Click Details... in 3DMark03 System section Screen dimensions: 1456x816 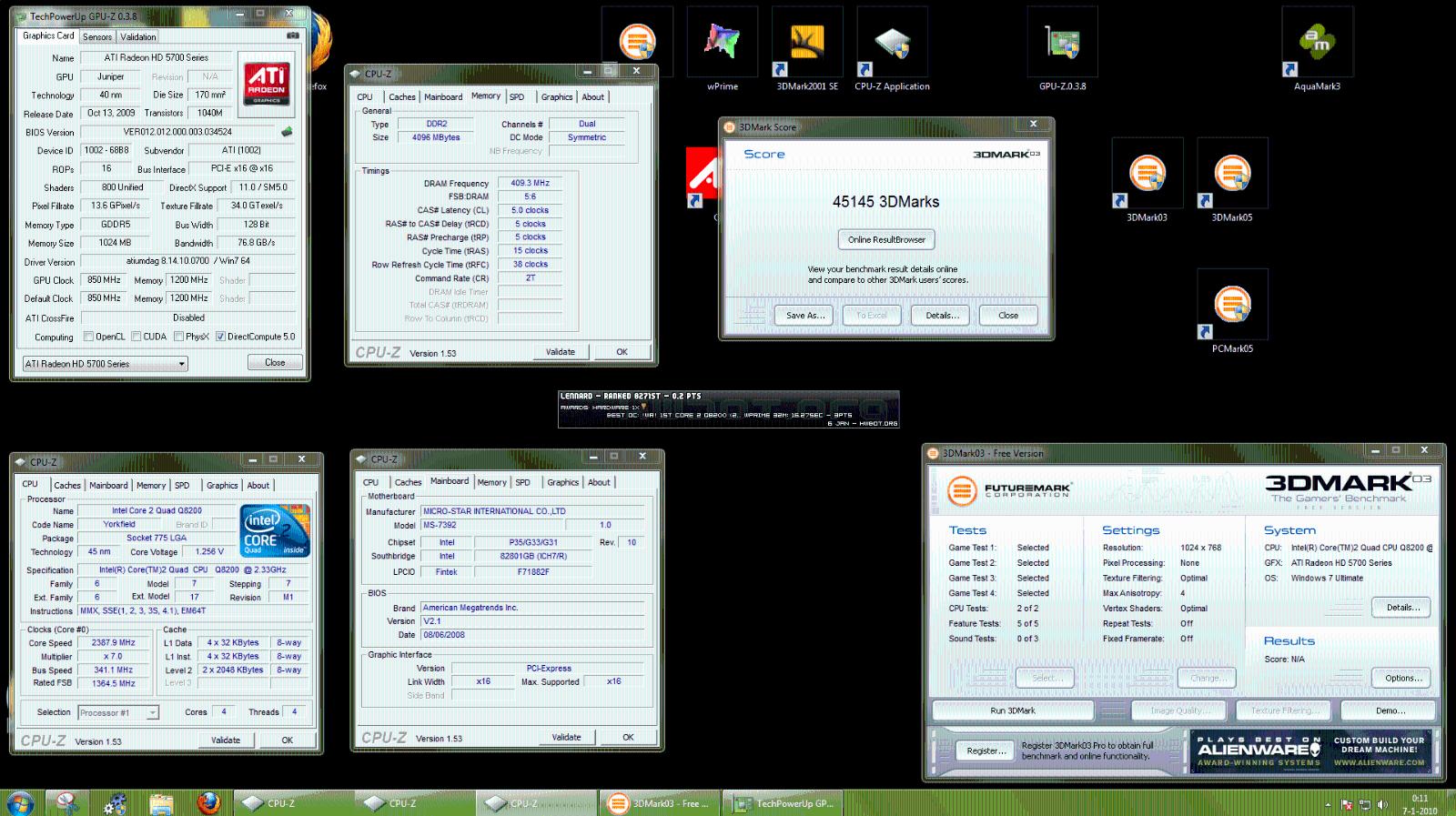point(1403,607)
